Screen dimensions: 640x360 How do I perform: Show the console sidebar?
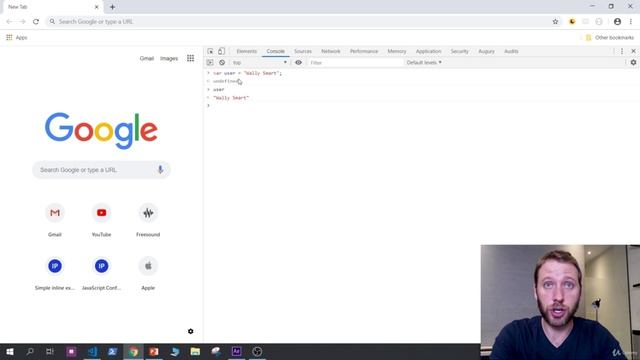coord(210,62)
